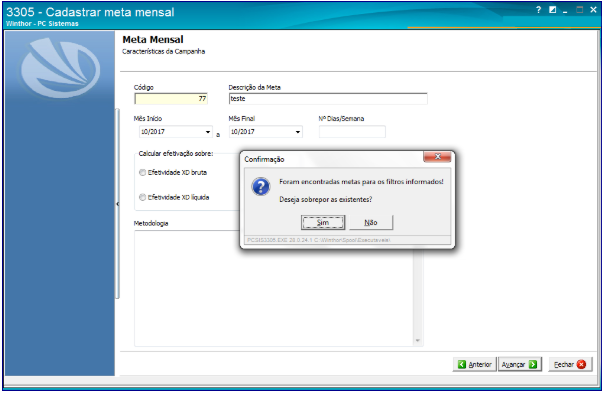Click the Confirmação dialog title
The height and width of the screenshot is (394, 604).
[x=264, y=159]
